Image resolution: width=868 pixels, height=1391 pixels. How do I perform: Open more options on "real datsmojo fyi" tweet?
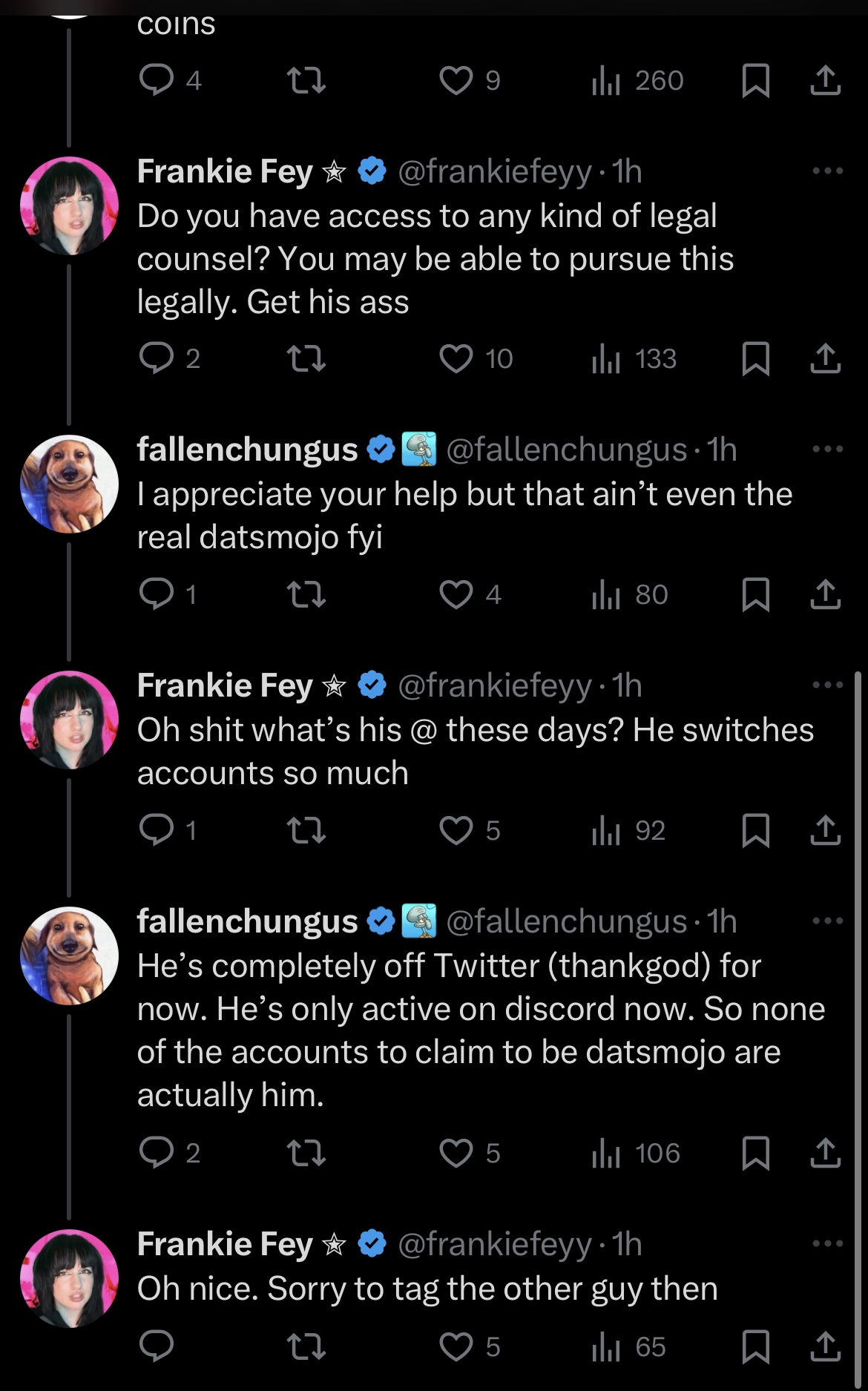coord(827,450)
